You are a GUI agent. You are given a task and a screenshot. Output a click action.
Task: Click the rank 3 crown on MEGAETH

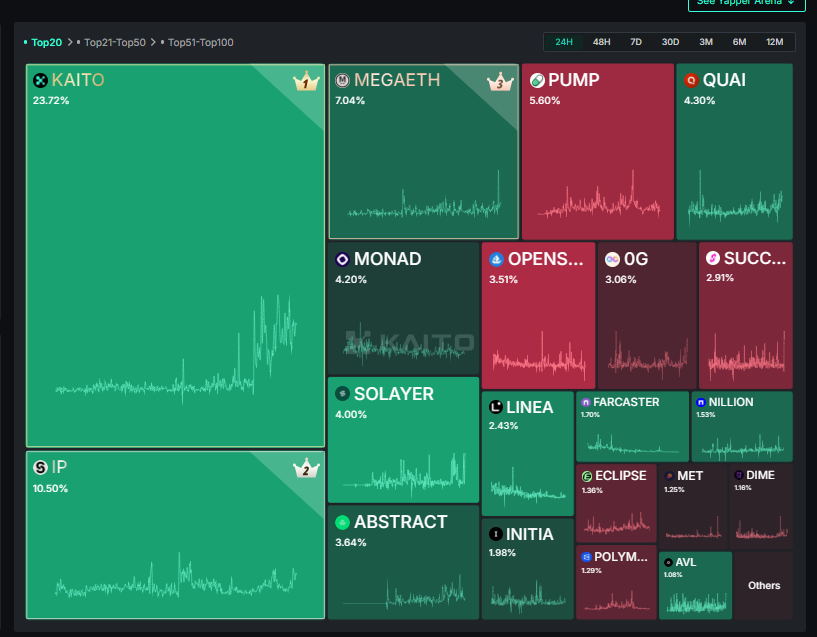[500, 81]
